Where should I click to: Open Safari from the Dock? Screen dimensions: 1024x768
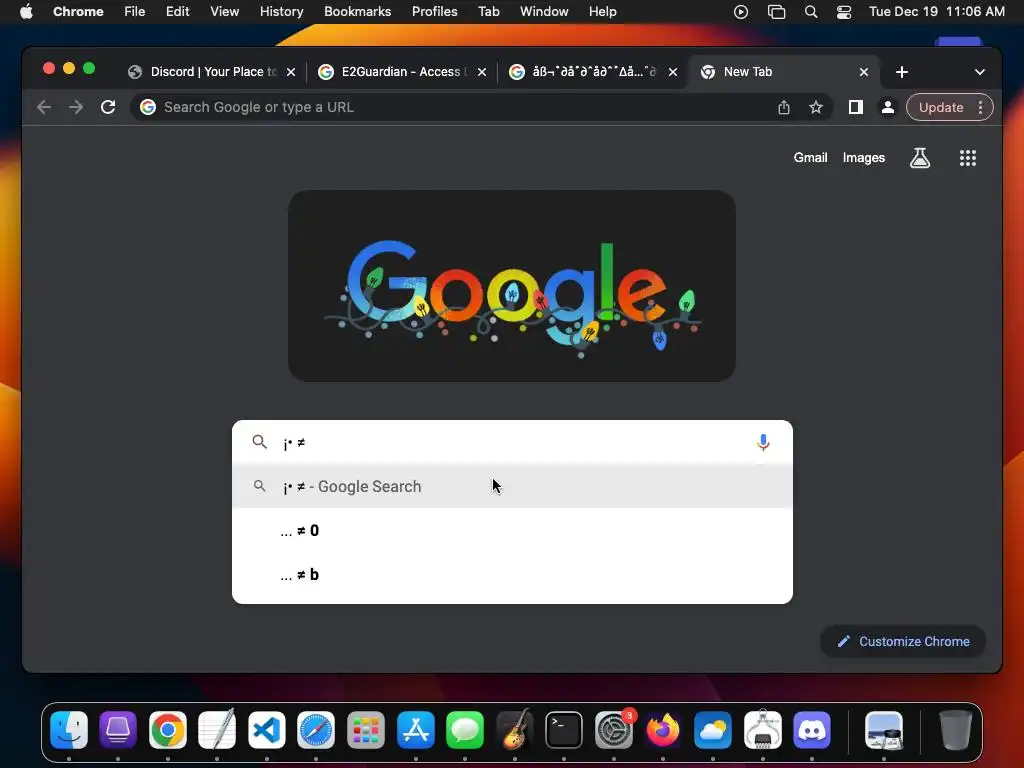point(316,729)
